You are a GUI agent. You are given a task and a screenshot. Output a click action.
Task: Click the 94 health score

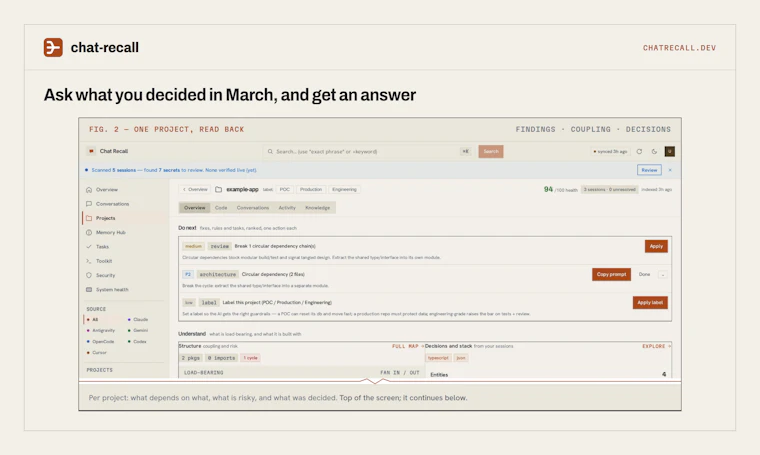[548, 189]
